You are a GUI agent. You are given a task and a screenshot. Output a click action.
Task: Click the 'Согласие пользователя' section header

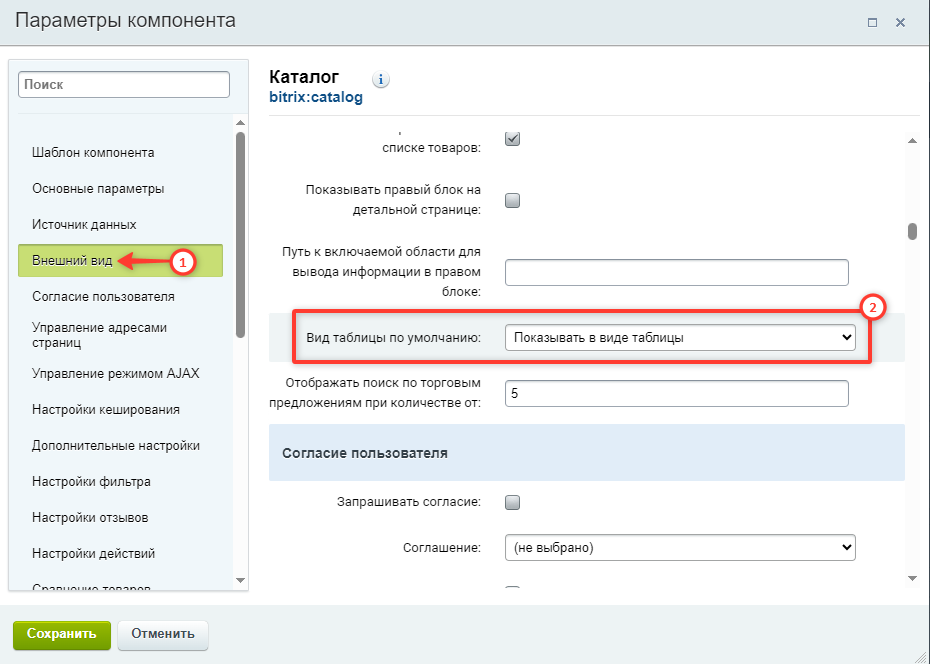(587, 453)
